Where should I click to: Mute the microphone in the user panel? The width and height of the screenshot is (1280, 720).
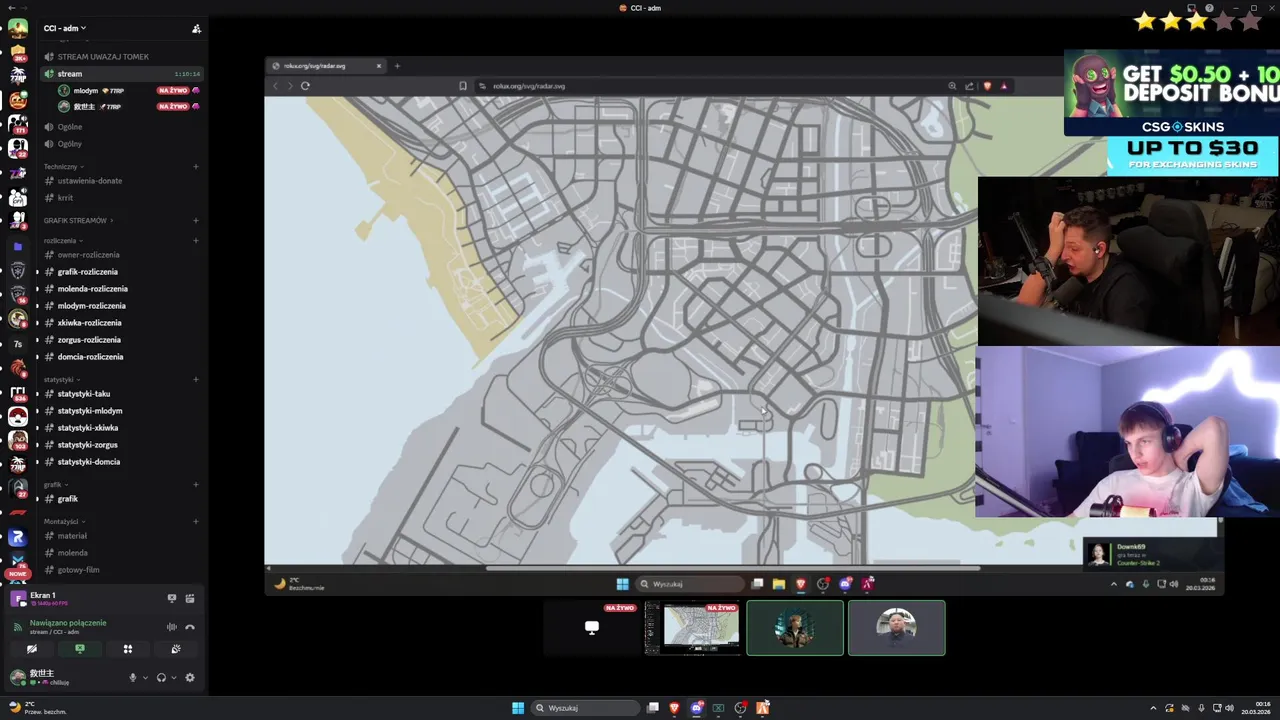coord(132,677)
